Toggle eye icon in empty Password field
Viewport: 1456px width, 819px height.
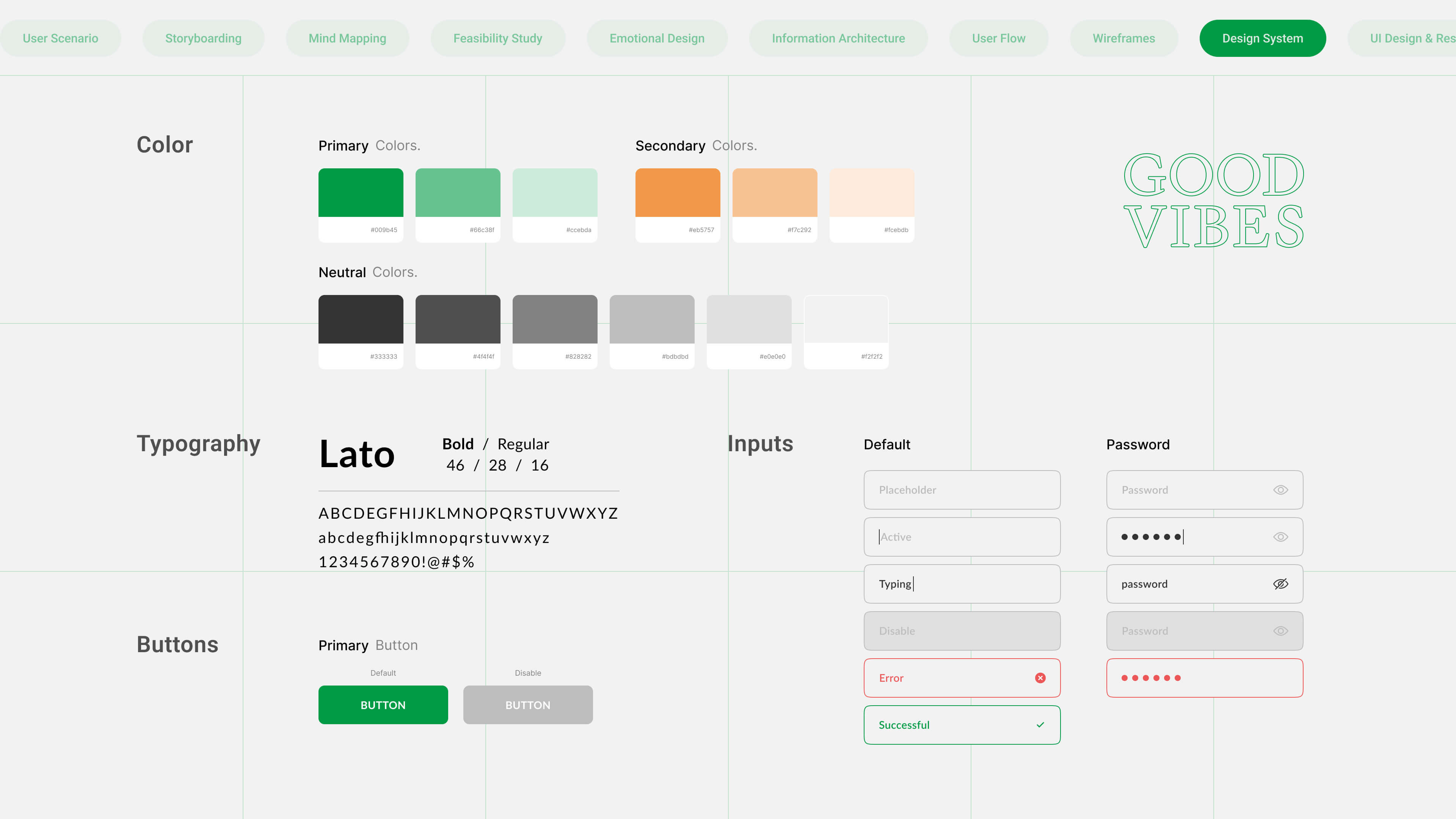pos(1280,490)
